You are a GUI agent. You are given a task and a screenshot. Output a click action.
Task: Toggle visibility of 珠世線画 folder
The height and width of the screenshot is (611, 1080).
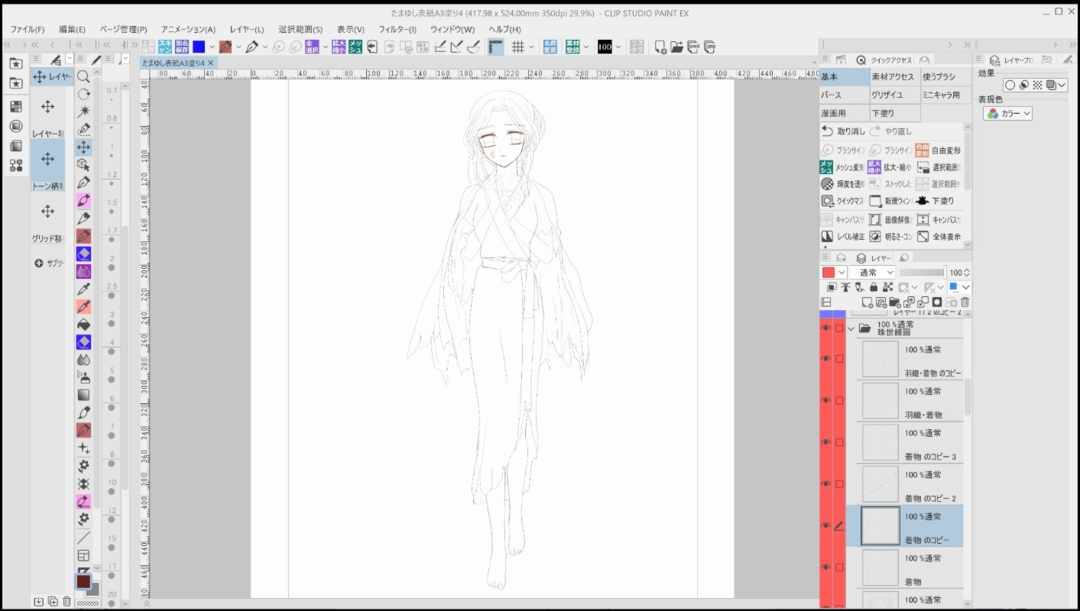click(826, 328)
